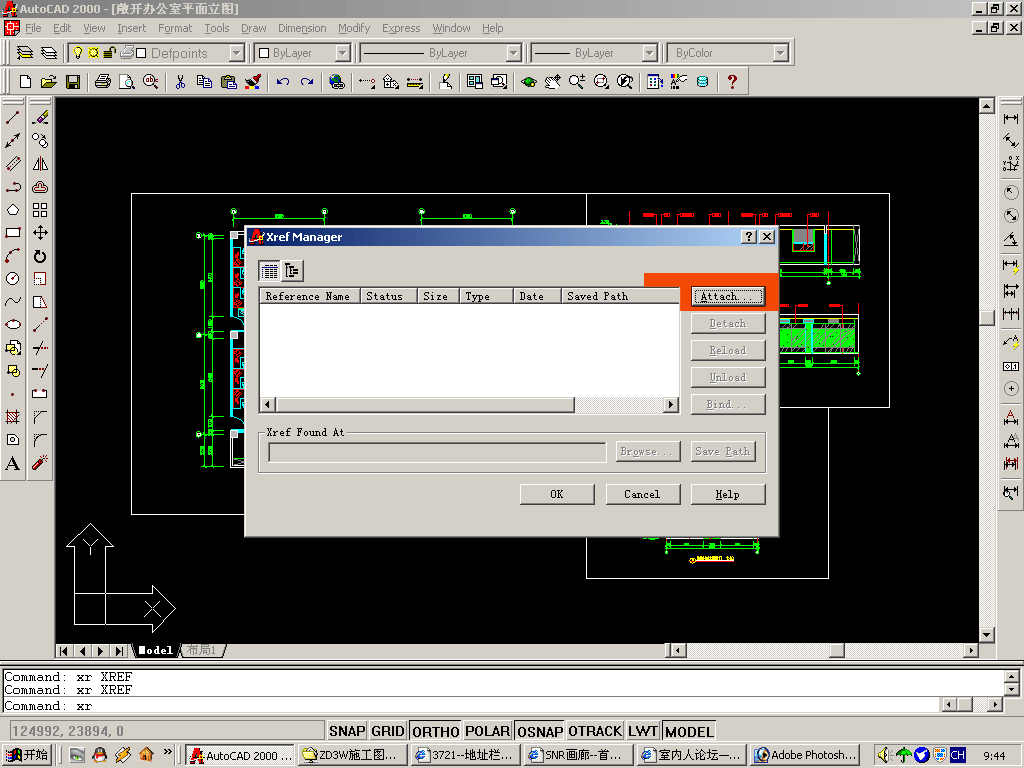The height and width of the screenshot is (768, 1024).
Task: Click the command line input
Action: 470,706
